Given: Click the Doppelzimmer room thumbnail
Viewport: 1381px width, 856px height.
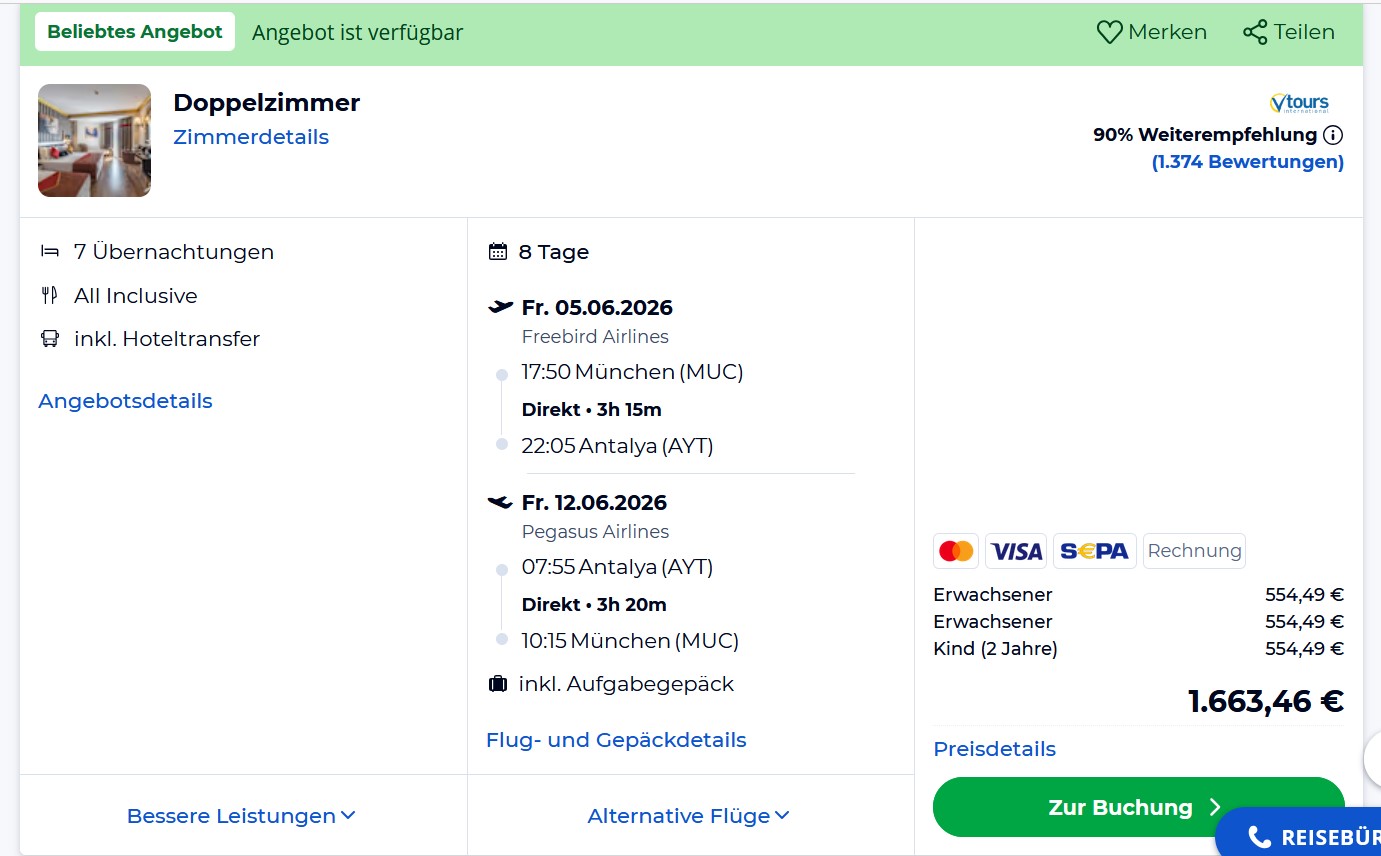Looking at the screenshot, I should pyautogui.click(x=95, y=141).
